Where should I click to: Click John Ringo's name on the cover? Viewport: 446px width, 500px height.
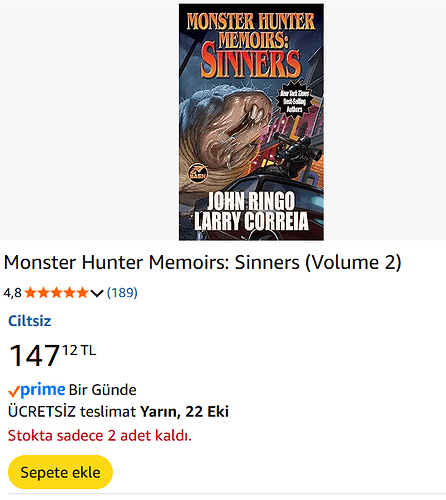pyautogui.click(x=251, y=201)
